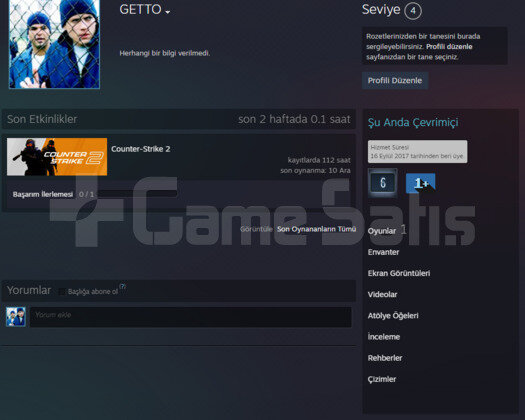Viewport: 525px width, 420px height.
Task: Click the small avatar beside comment box
Action: (x=16, y=317)
